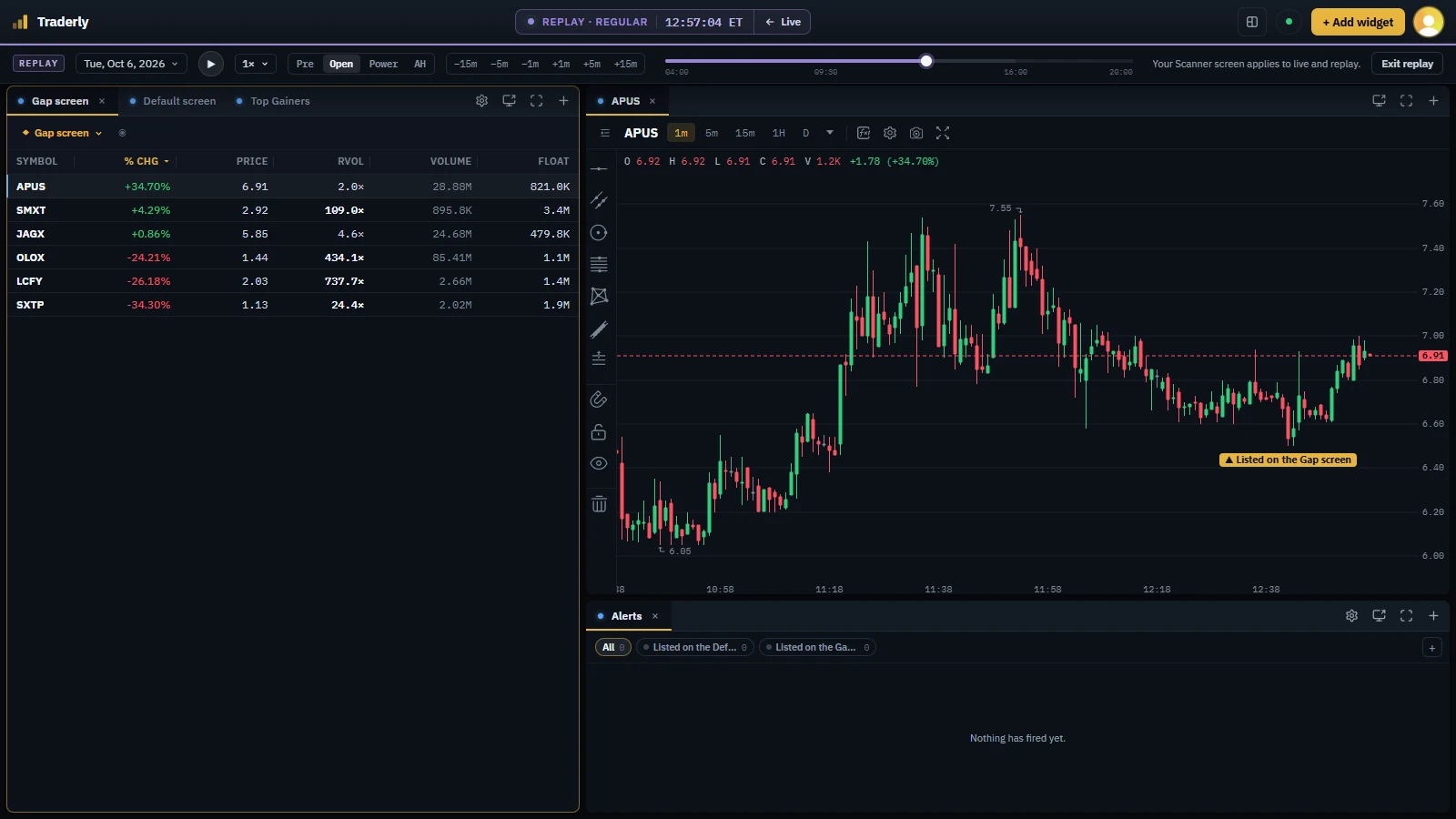
Task: Select the trend line drawing tool
Action: (x=599, y=200)
